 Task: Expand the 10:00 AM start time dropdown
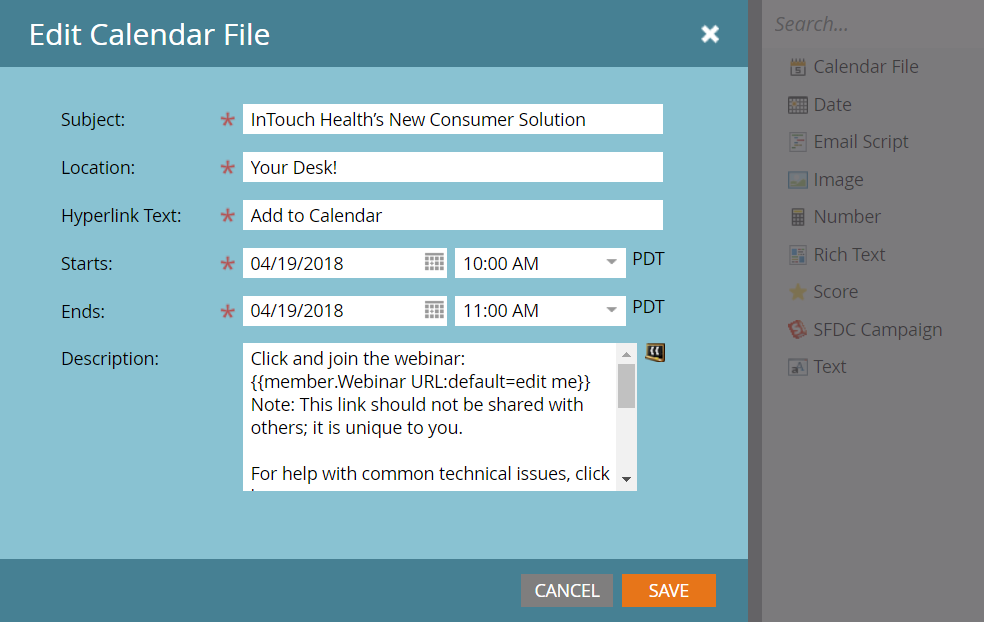pos(611,263)
